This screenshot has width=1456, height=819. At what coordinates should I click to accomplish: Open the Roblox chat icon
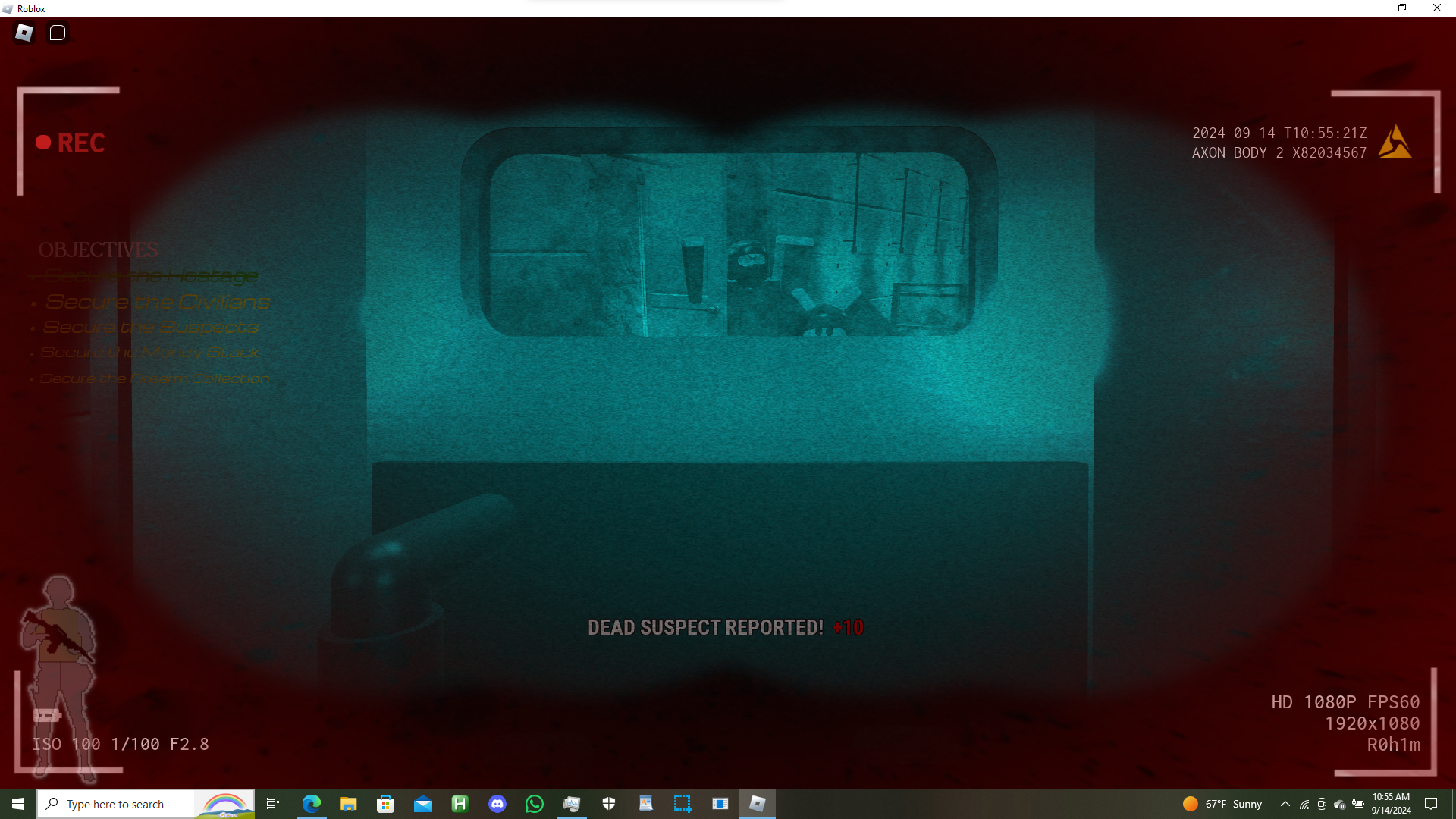[58, 33]
